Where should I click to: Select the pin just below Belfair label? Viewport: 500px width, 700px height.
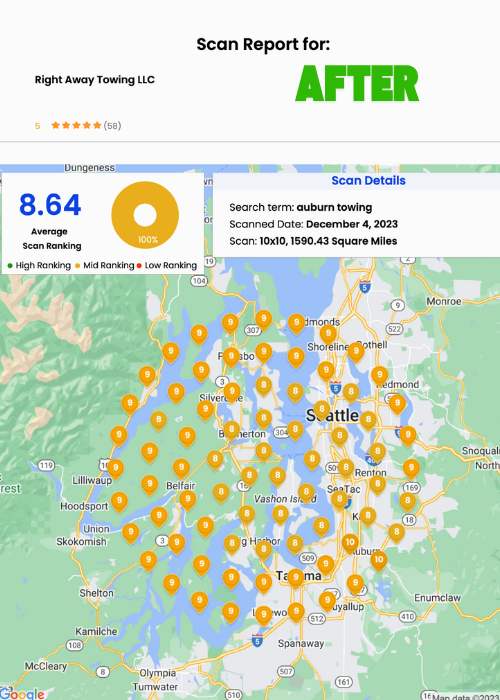pos(188,500)
